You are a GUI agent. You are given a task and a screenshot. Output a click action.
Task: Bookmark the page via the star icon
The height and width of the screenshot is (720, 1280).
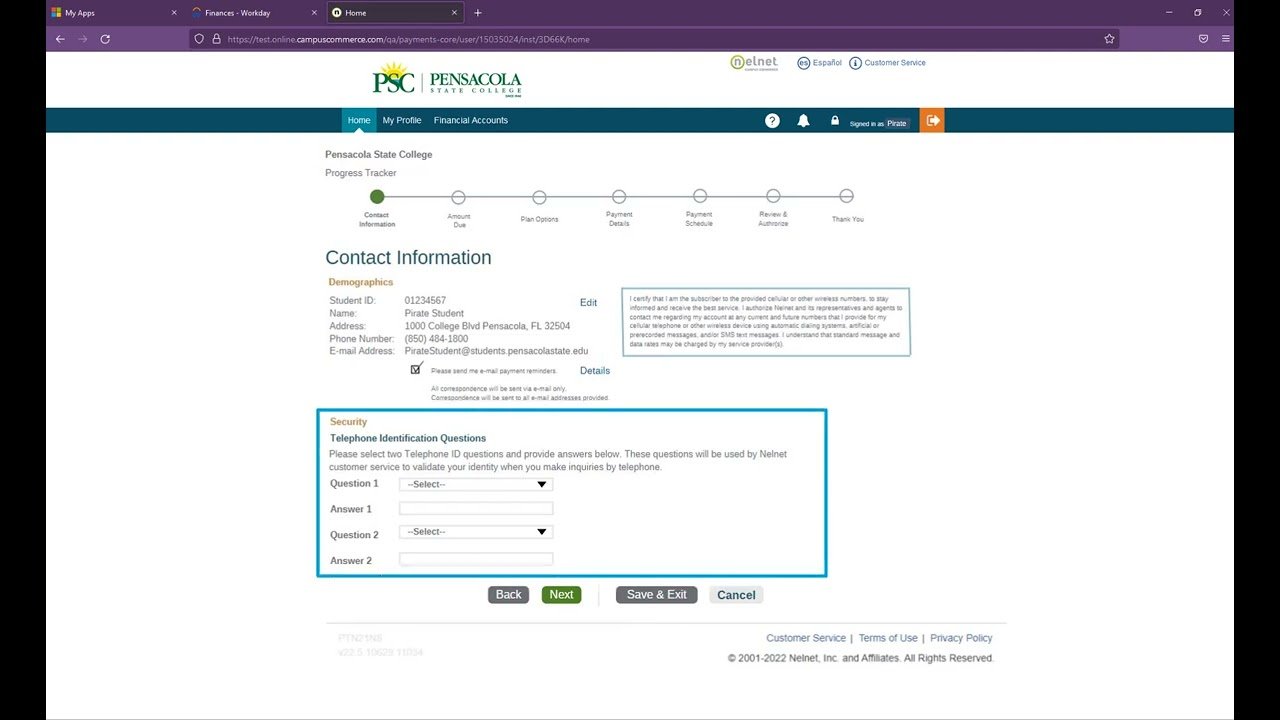[x=1109, y=38]
